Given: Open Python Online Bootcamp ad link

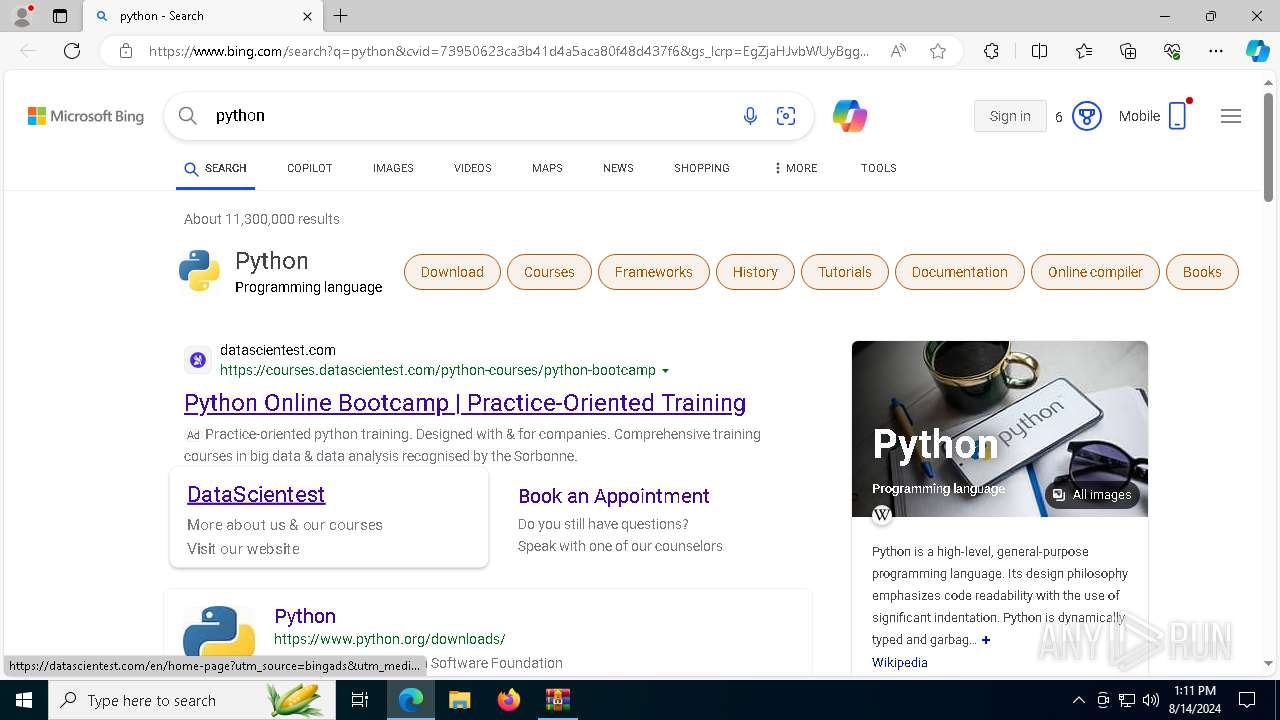Looking at the screenshot, I should point(465,403).
